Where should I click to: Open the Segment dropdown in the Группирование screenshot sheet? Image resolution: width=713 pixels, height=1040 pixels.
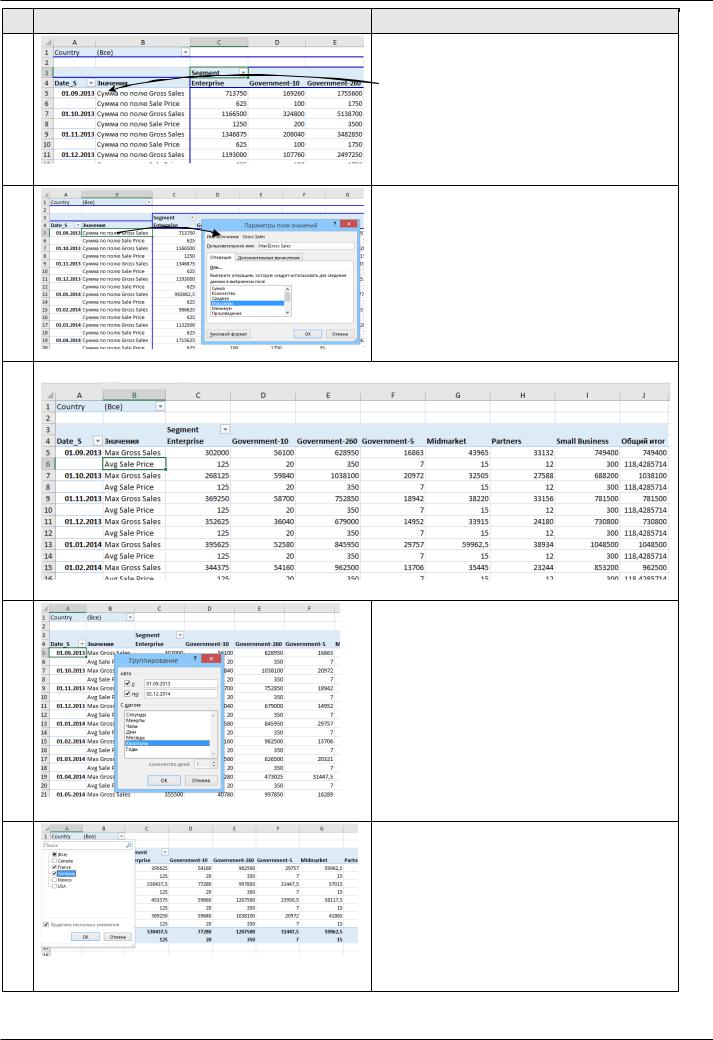point(180,635)
